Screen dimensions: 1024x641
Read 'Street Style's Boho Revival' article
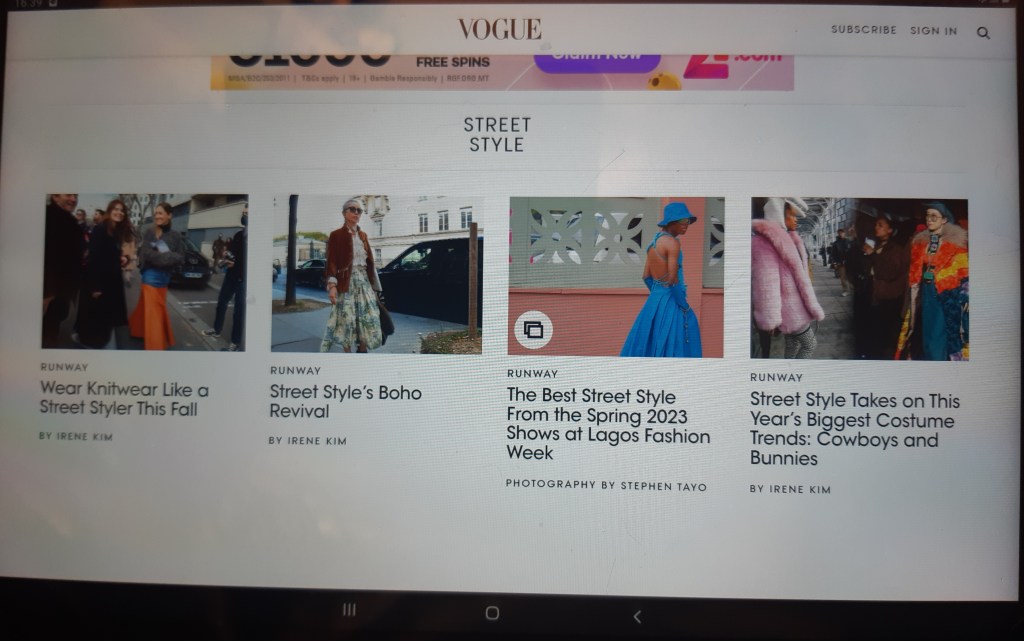(x=345, y=401)
